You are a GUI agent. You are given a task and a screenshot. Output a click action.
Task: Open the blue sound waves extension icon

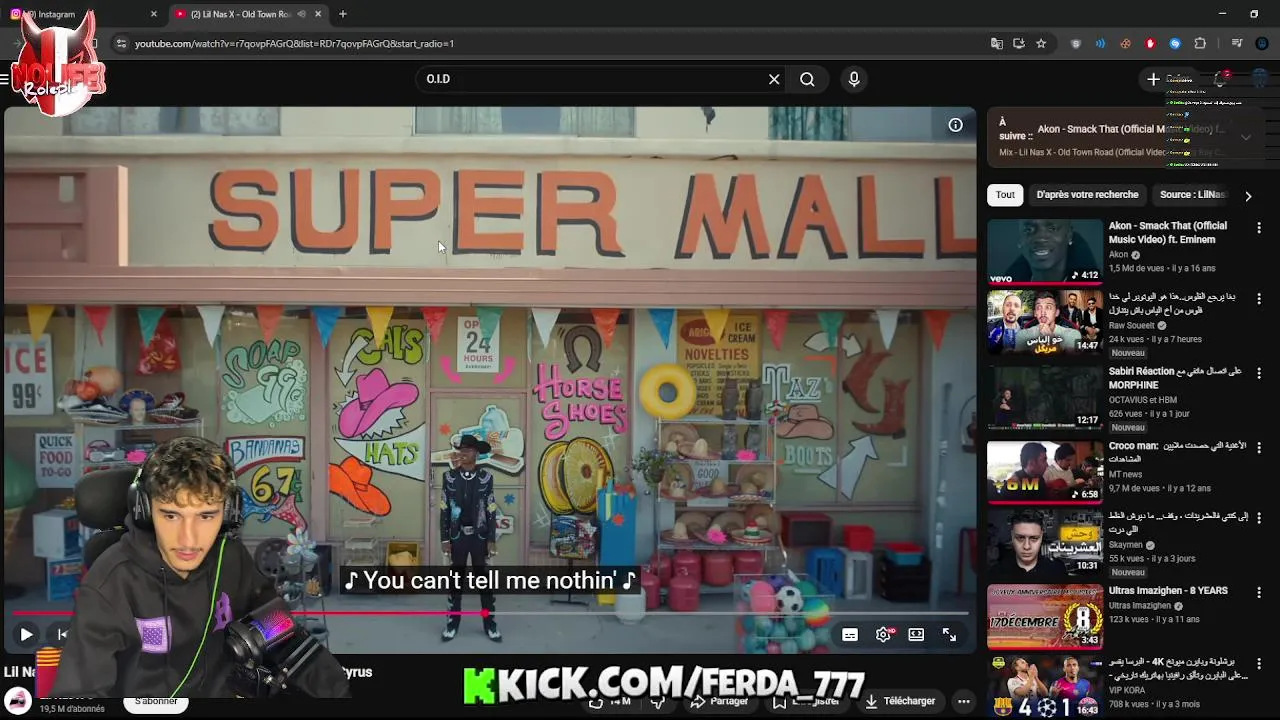pyautogui.click(x=1100, y=43)
